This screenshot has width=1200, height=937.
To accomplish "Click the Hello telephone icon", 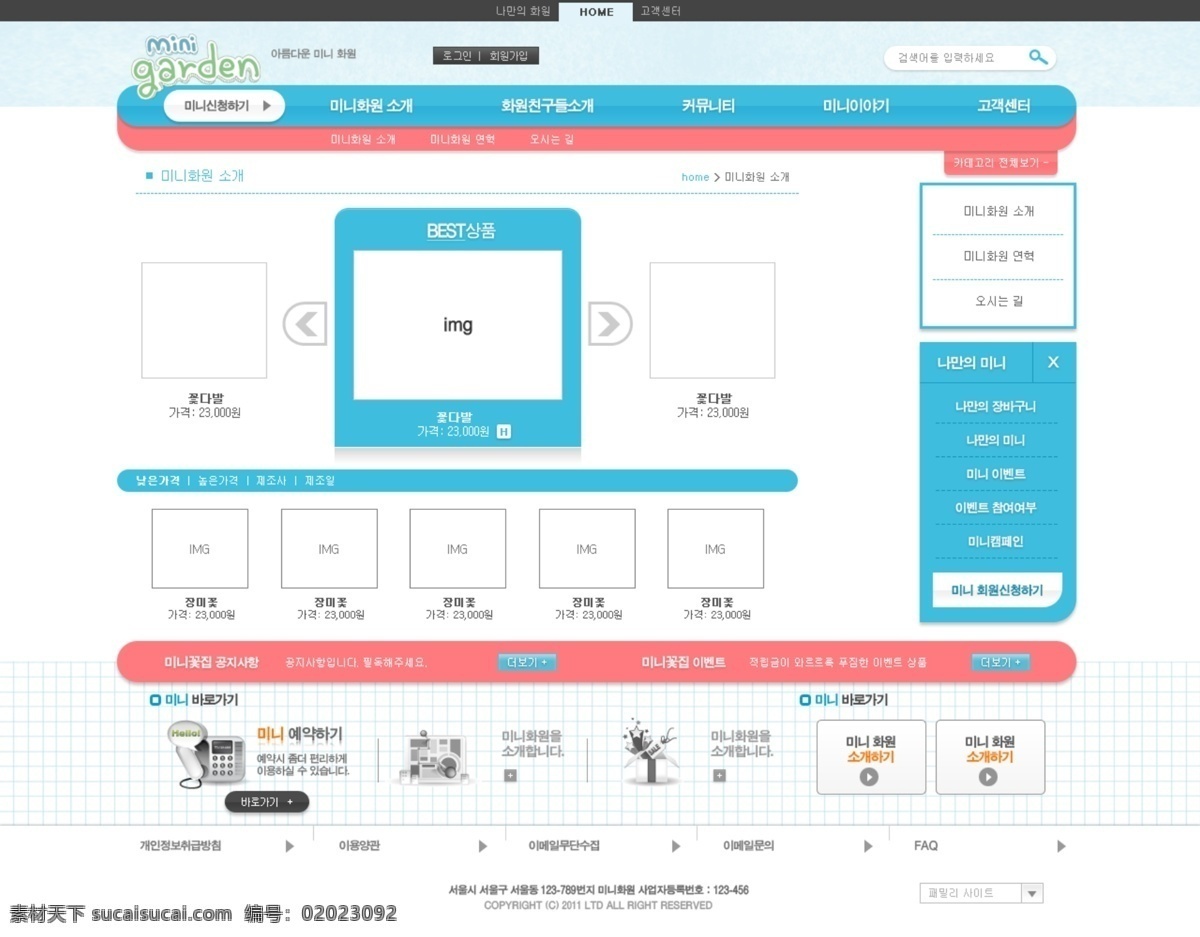I will coord(207,753).
